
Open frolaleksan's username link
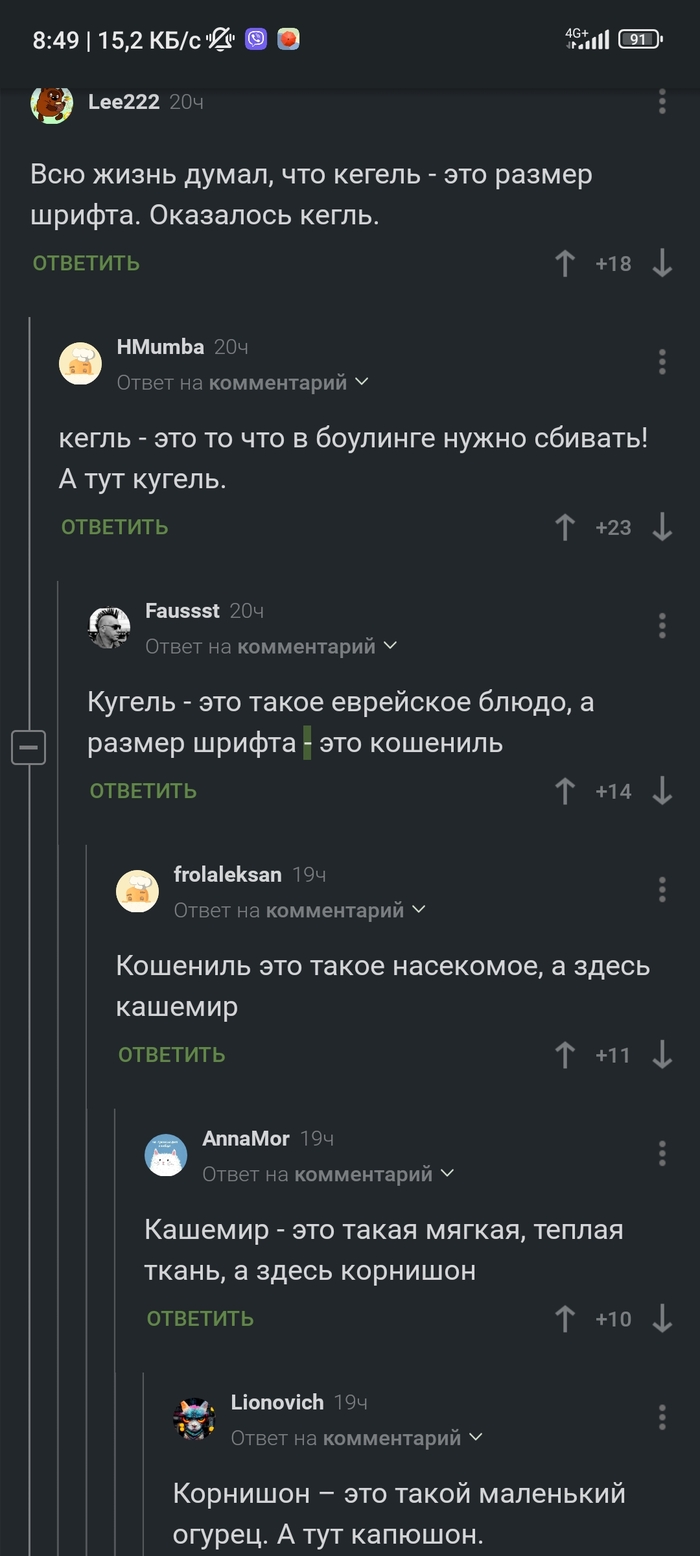[x=227, y=875]
